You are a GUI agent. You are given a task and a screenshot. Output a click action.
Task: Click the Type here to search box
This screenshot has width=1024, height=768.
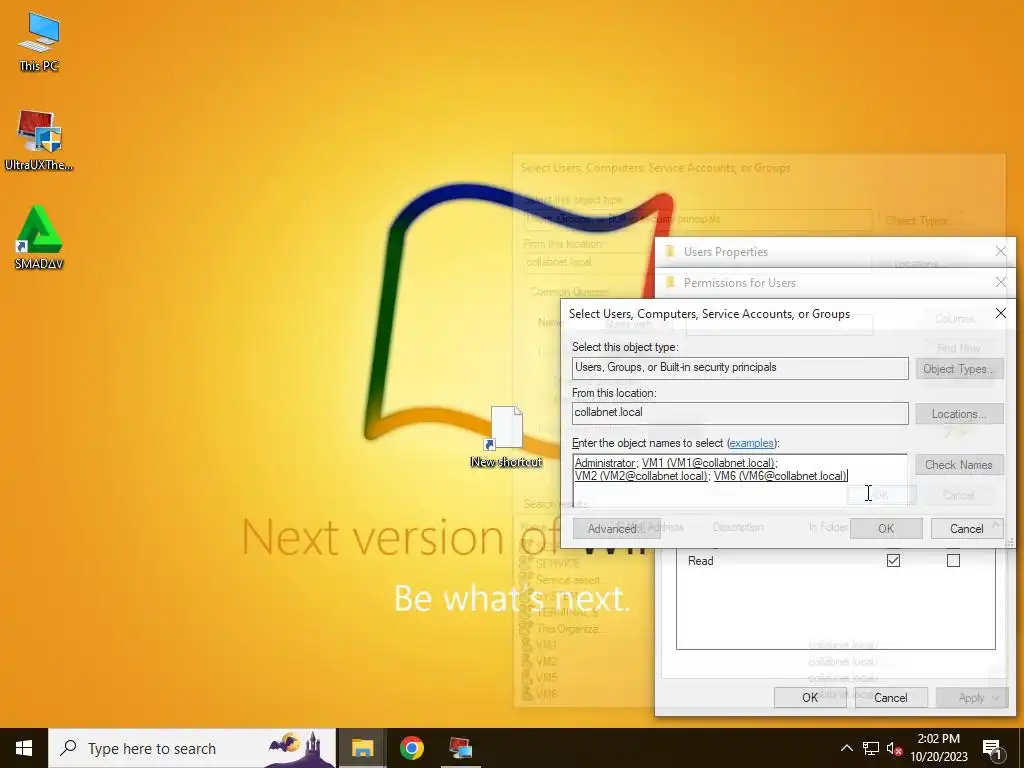[x=192, y=748]
